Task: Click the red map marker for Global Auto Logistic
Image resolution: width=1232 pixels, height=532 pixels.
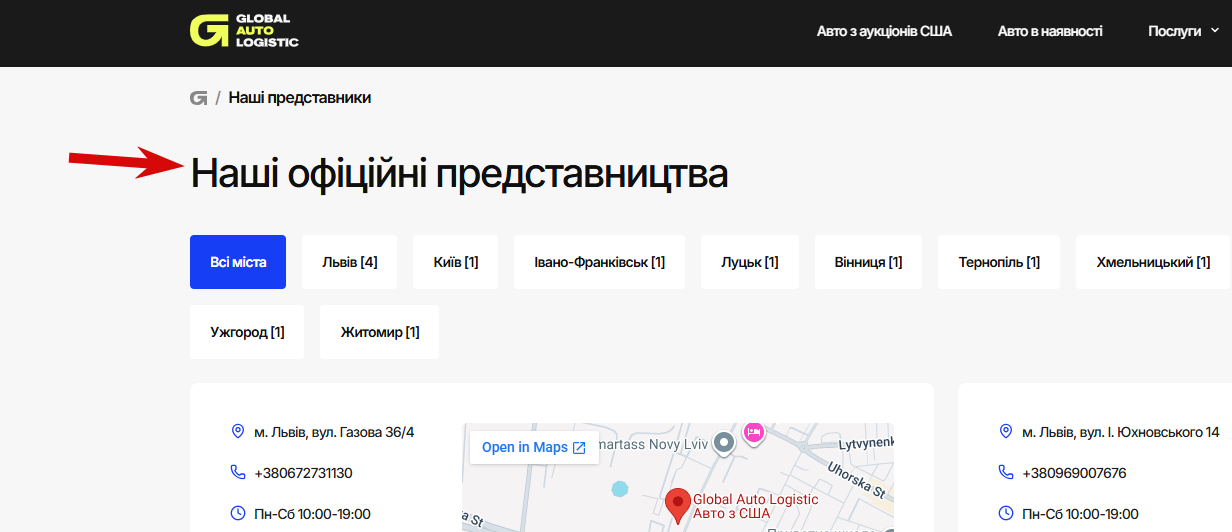Action: point(678,505)
